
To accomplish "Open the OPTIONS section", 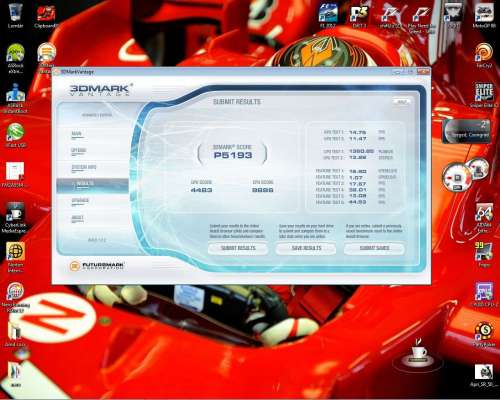I will coord(79,151).
